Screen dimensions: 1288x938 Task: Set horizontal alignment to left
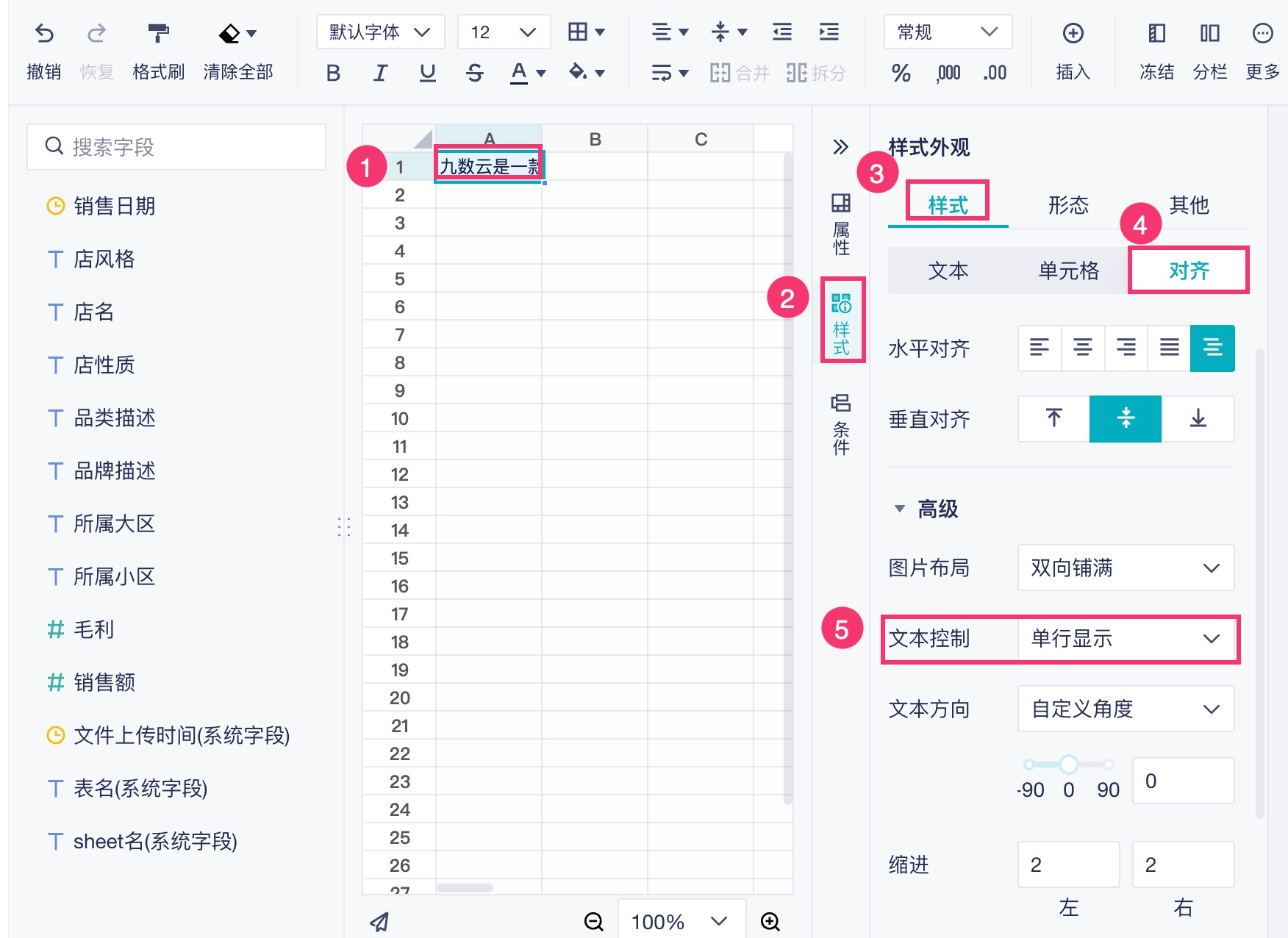1040,348
